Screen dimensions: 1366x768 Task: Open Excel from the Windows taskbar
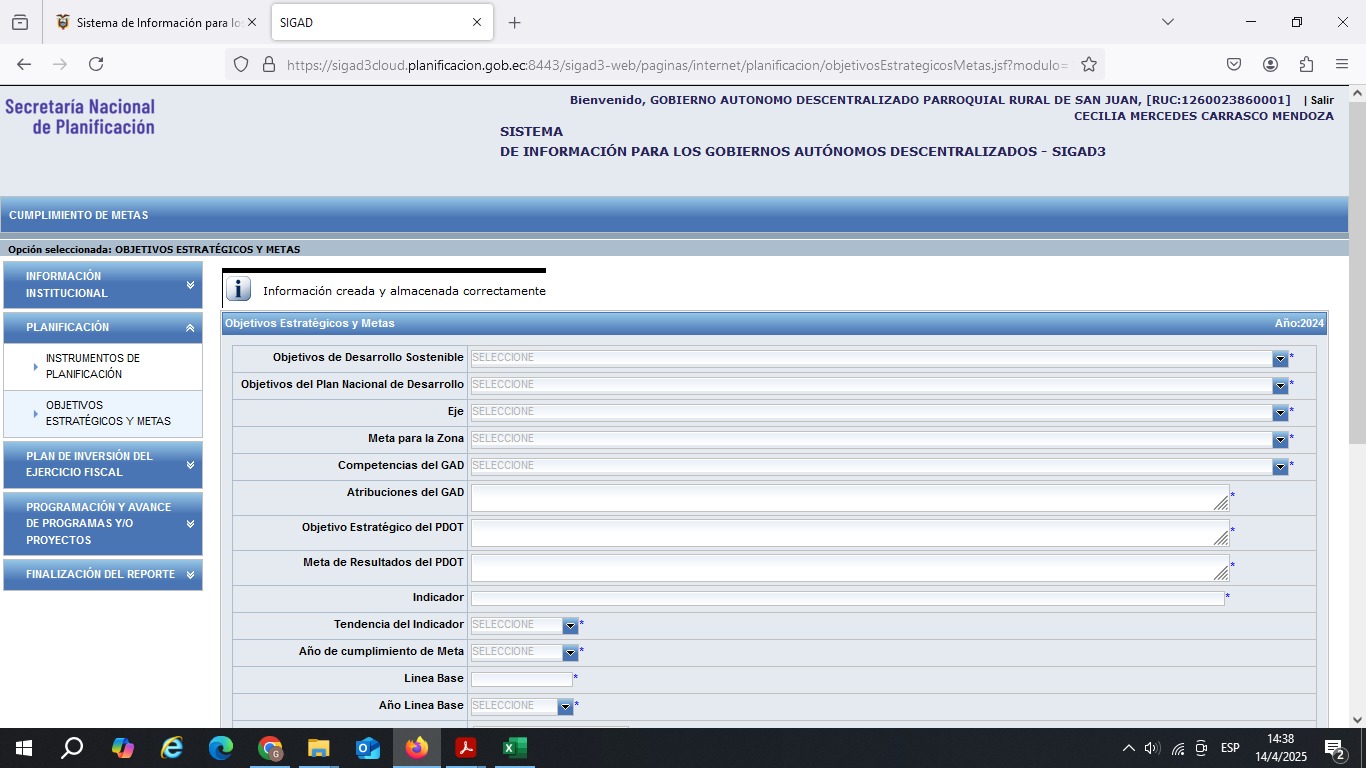tap(514, 748)
